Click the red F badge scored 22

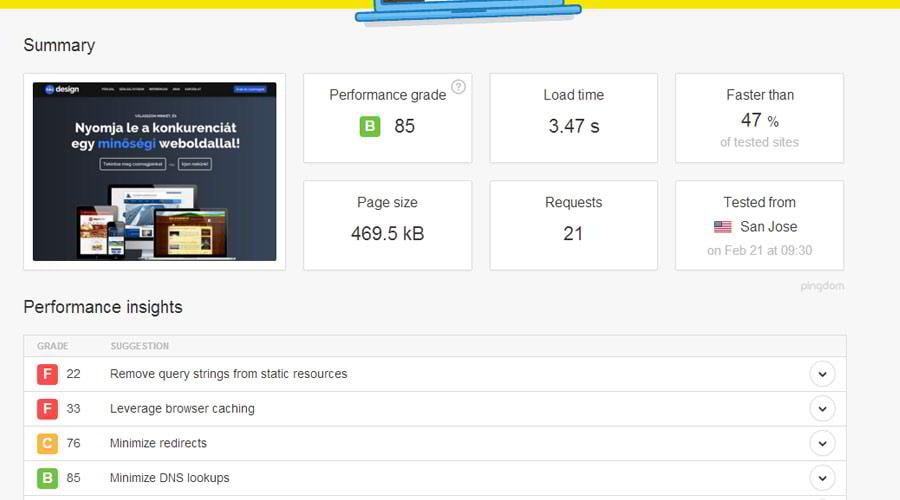coord(47,374)
